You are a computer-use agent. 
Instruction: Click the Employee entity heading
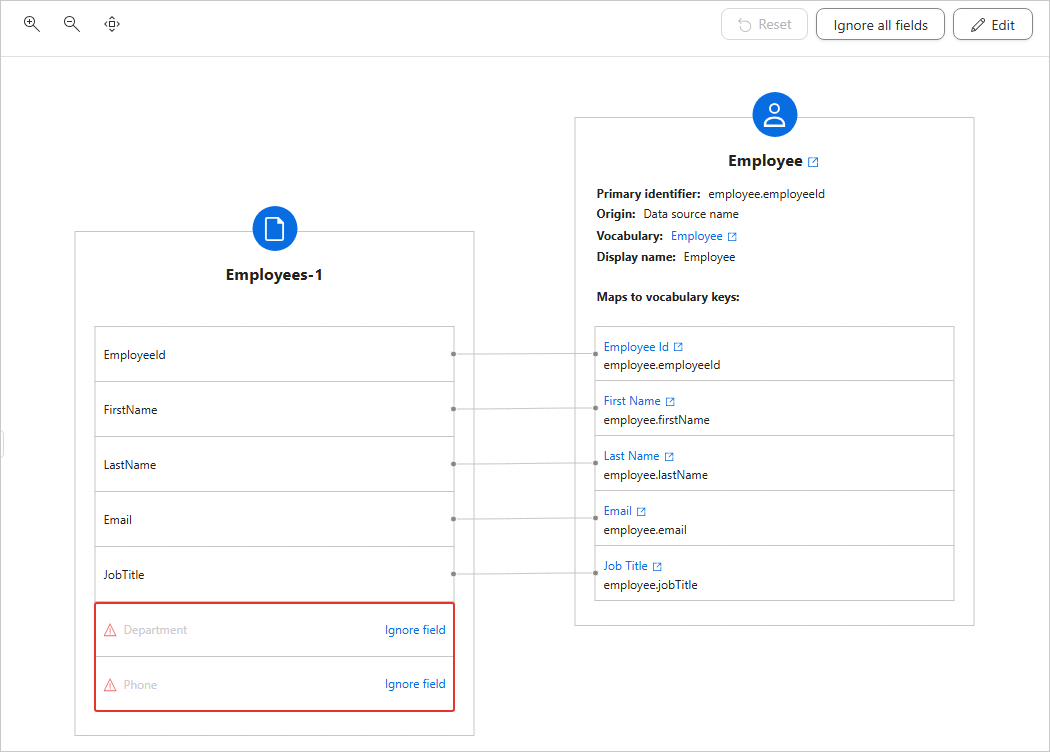(765, 161)
